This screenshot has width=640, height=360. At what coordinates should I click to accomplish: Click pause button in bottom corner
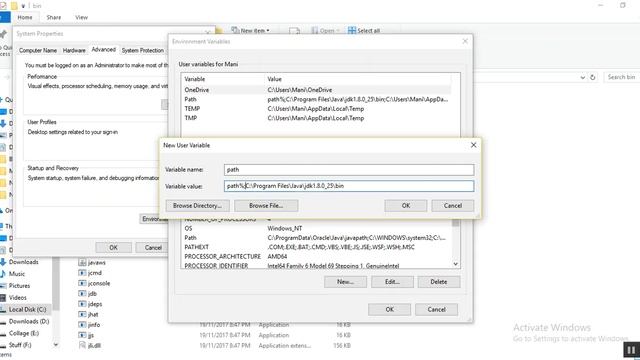[631, 350]
